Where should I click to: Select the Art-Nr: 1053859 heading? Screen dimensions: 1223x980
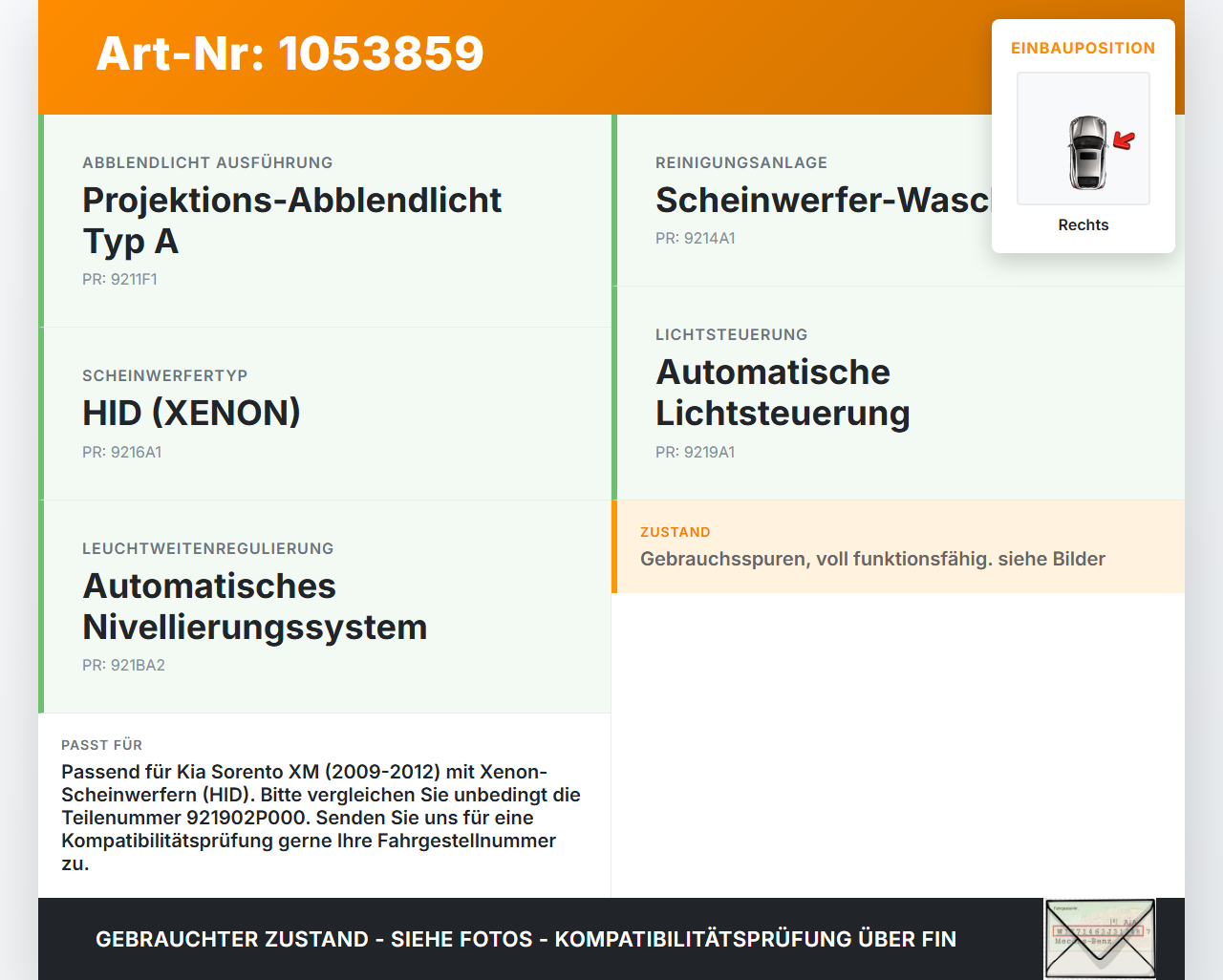290,53
